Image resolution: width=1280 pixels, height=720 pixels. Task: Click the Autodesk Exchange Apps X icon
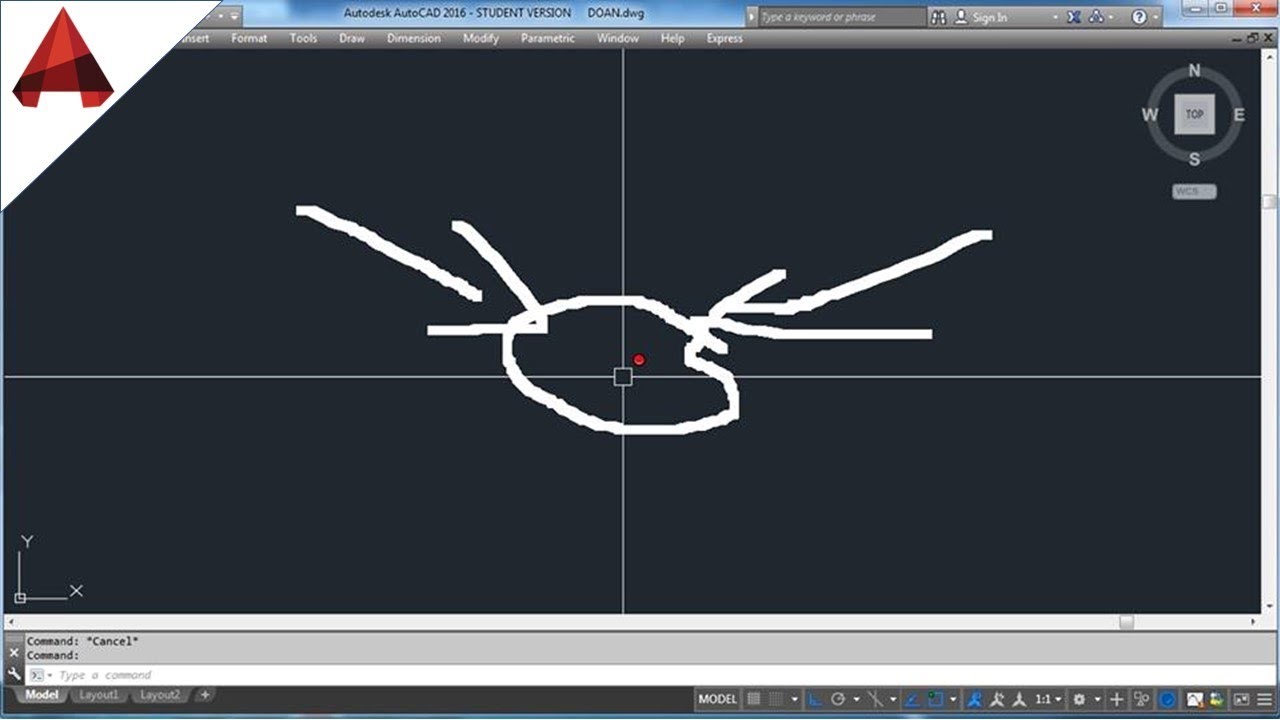[1074, 17]
